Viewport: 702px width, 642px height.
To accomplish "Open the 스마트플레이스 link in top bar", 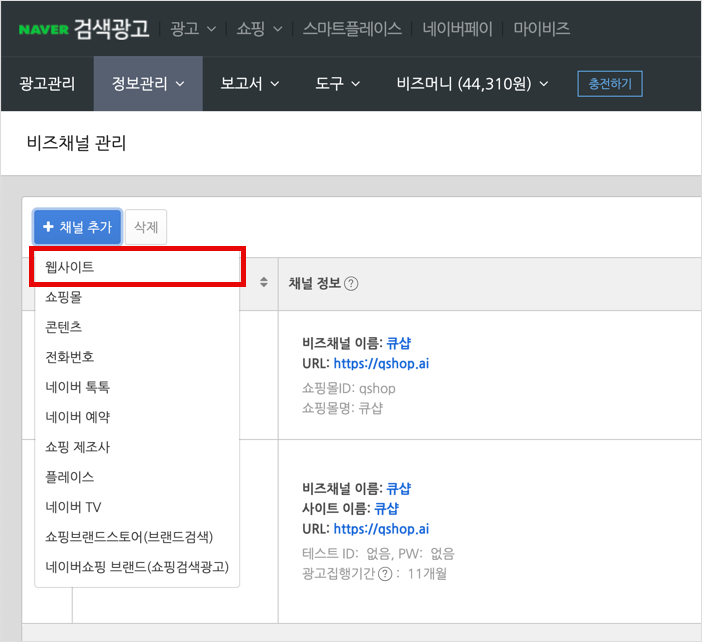I will [x=352, y=29].
